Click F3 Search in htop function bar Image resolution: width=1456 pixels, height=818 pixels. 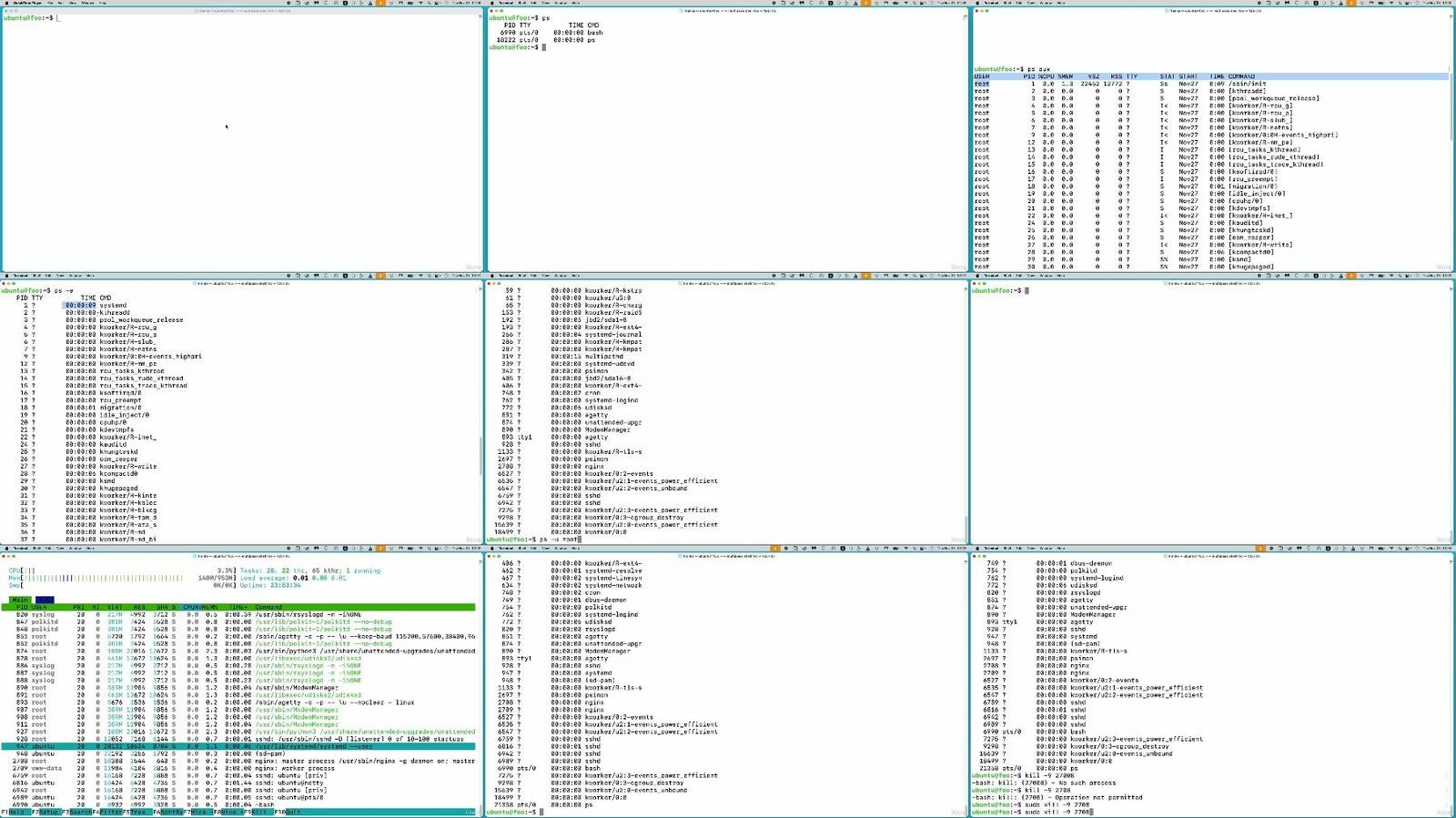pos(77,812)
